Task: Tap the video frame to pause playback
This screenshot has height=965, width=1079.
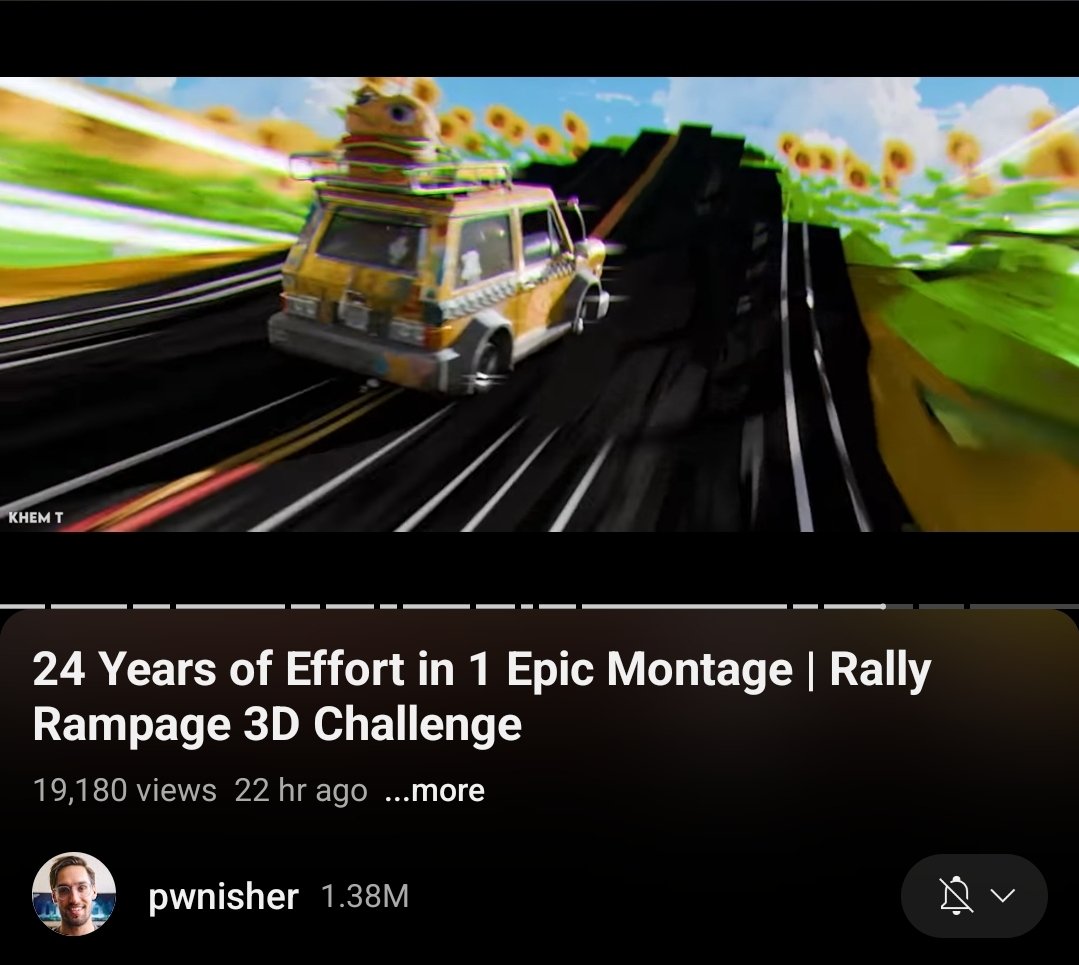Action: pyautogui.click(x=540, y=304)
